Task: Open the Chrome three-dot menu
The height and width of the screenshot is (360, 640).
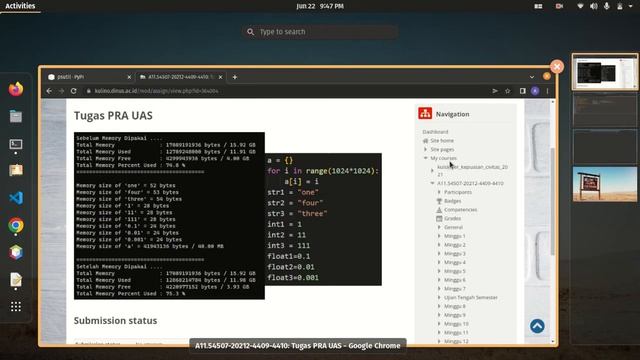Action: click(547, 91)
